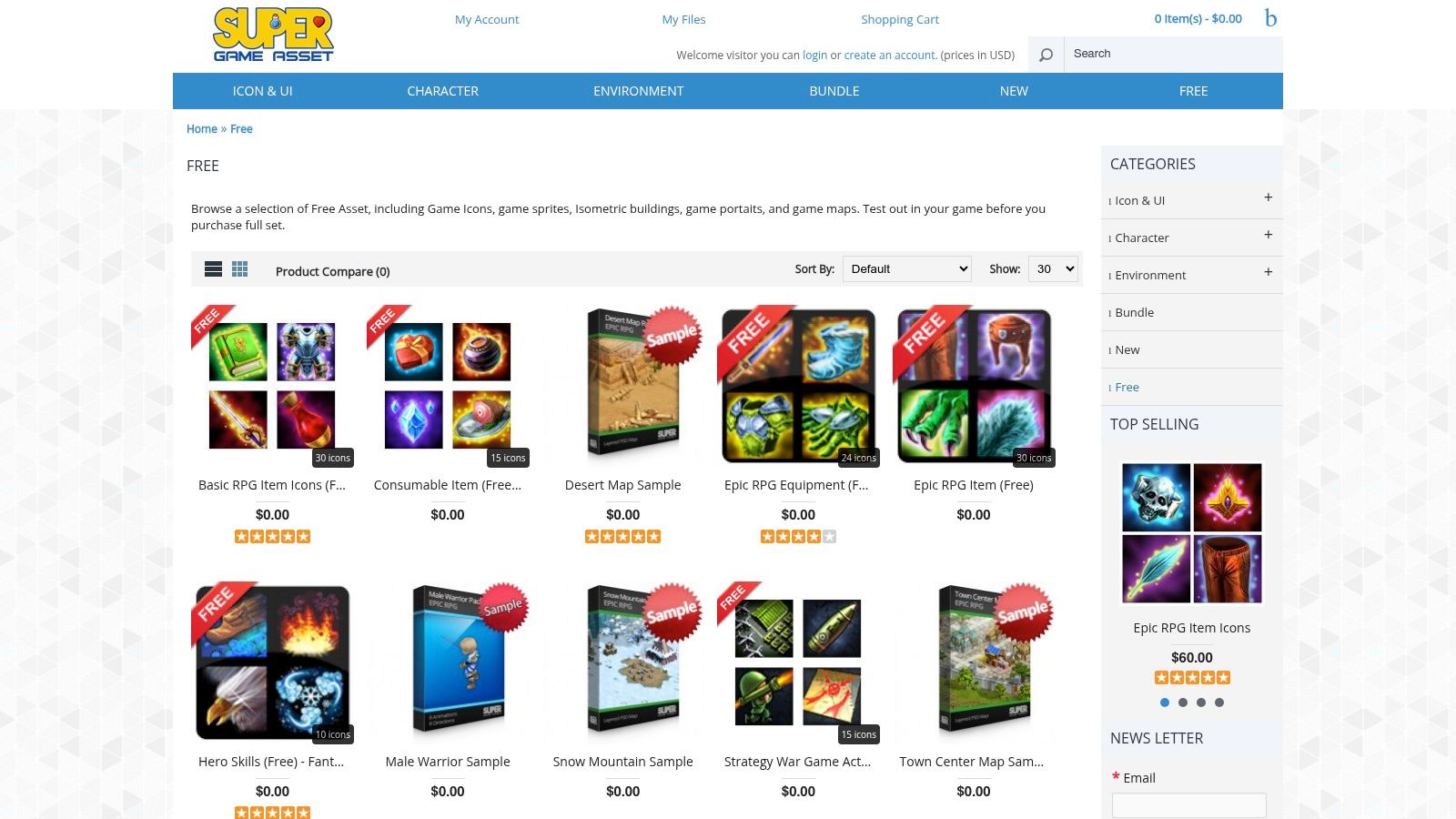Click the blue b icon by cart
The height and width of the screenshot is (819, 1456).
click(1270, 17)
